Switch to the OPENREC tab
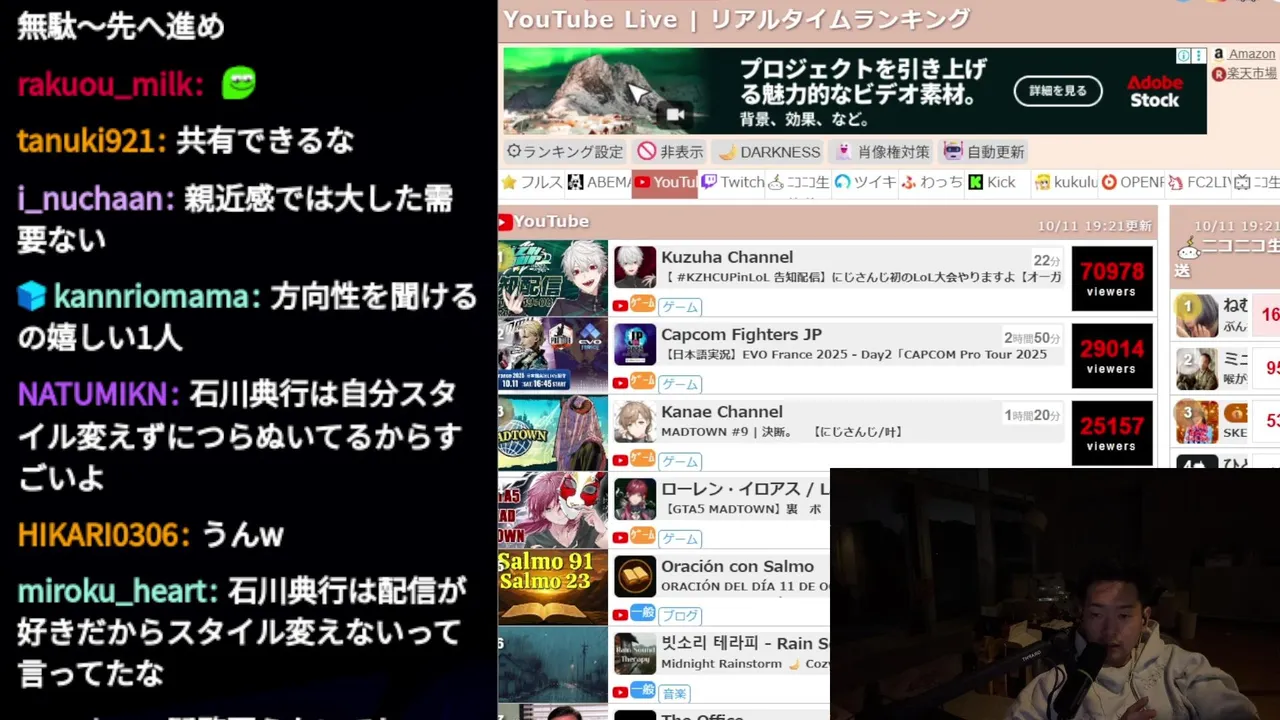This screenshot has height=720, width=1280. [x=1133, y=182]
